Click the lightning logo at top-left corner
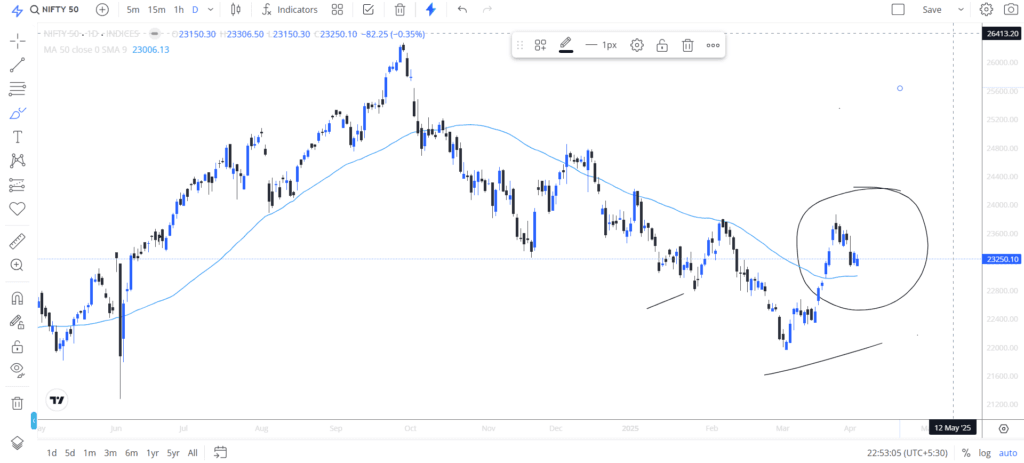The height and width of the screenshot is (463, 1024). pos(18,10)
